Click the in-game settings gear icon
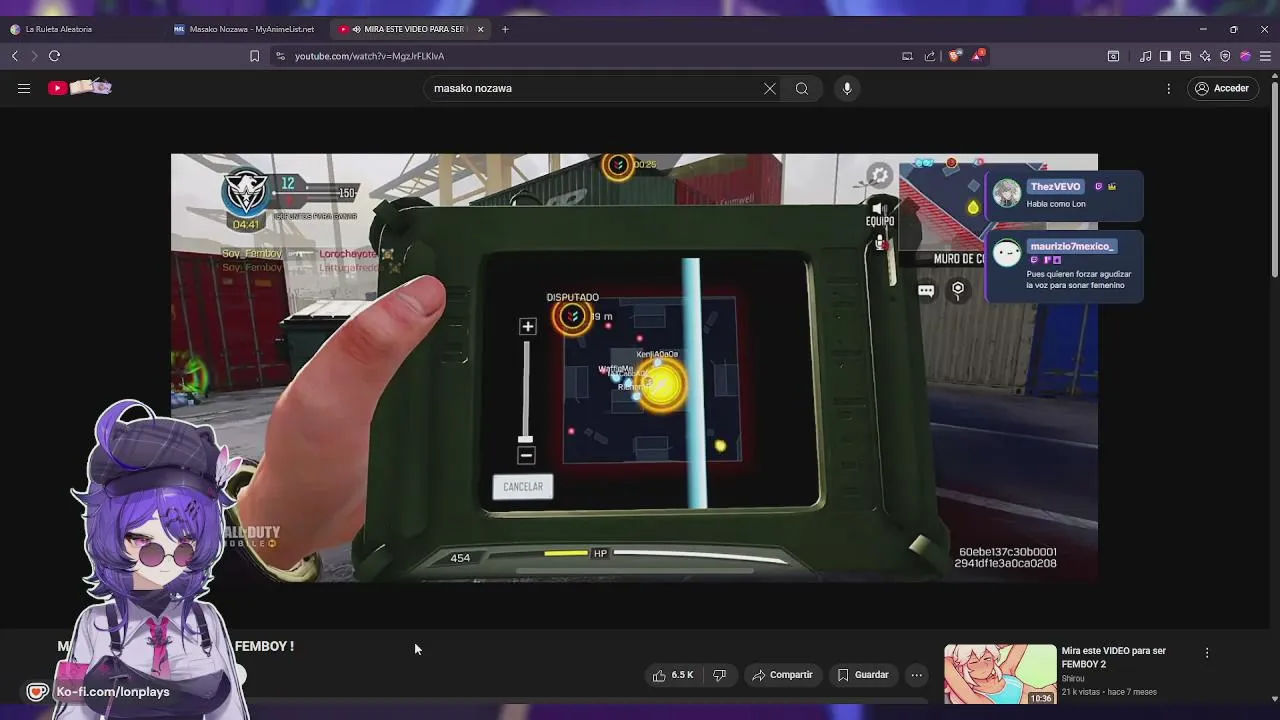Viewport: 1280px width, 720px height. pyautogui.click(x=879, y=176)
